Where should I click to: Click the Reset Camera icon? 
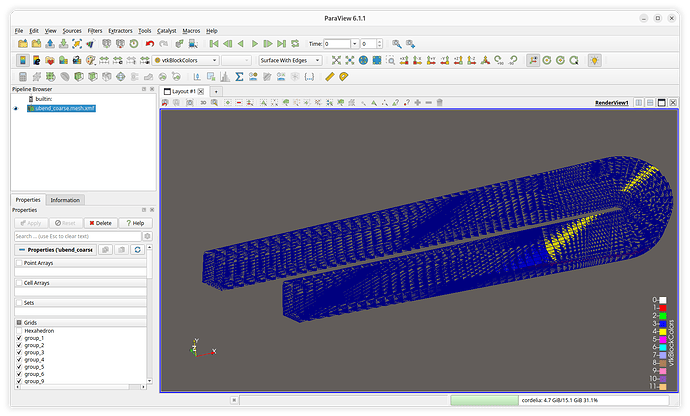pyautogui.click(x=336, y=60)
